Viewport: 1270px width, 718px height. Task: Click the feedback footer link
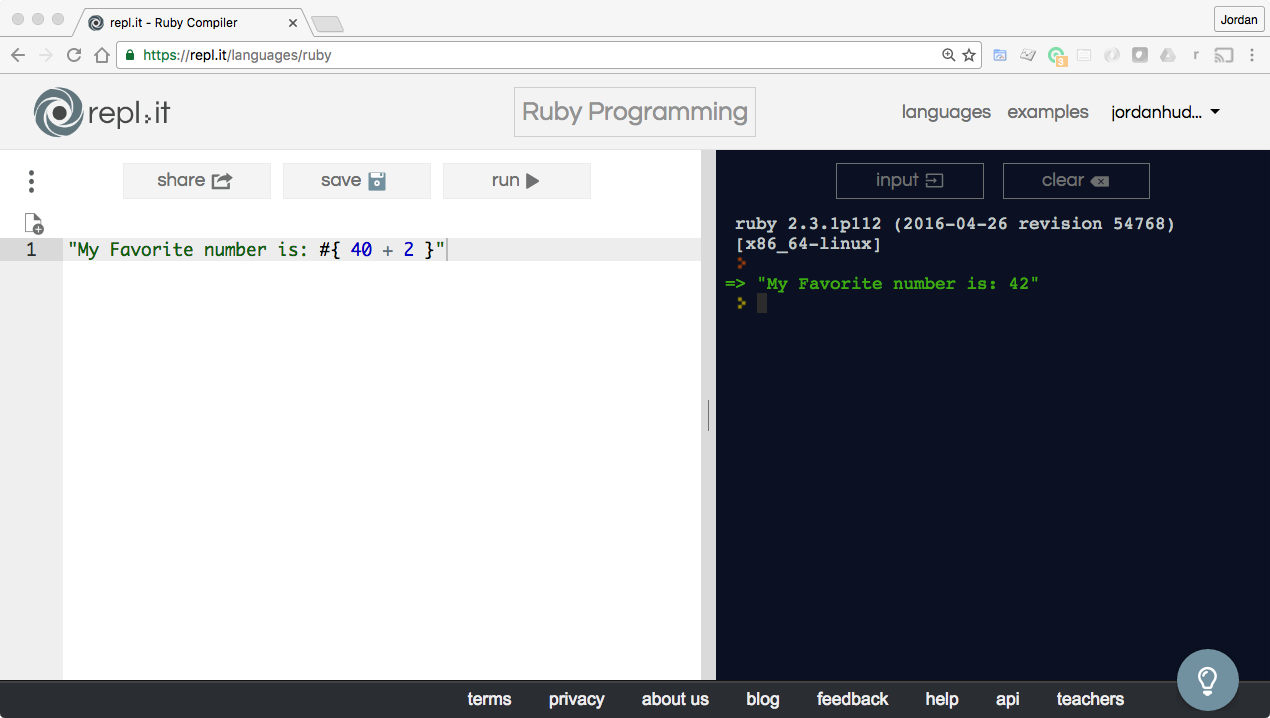click(x=852, y=699)
